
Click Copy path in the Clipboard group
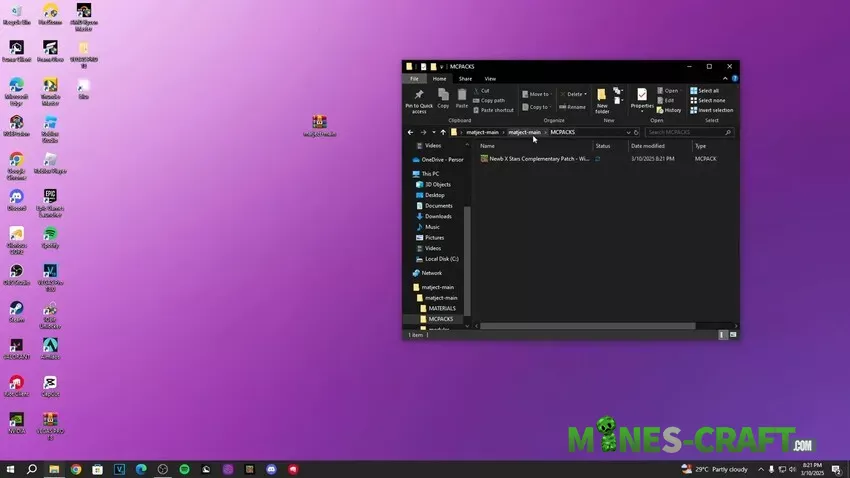point(492,100)
